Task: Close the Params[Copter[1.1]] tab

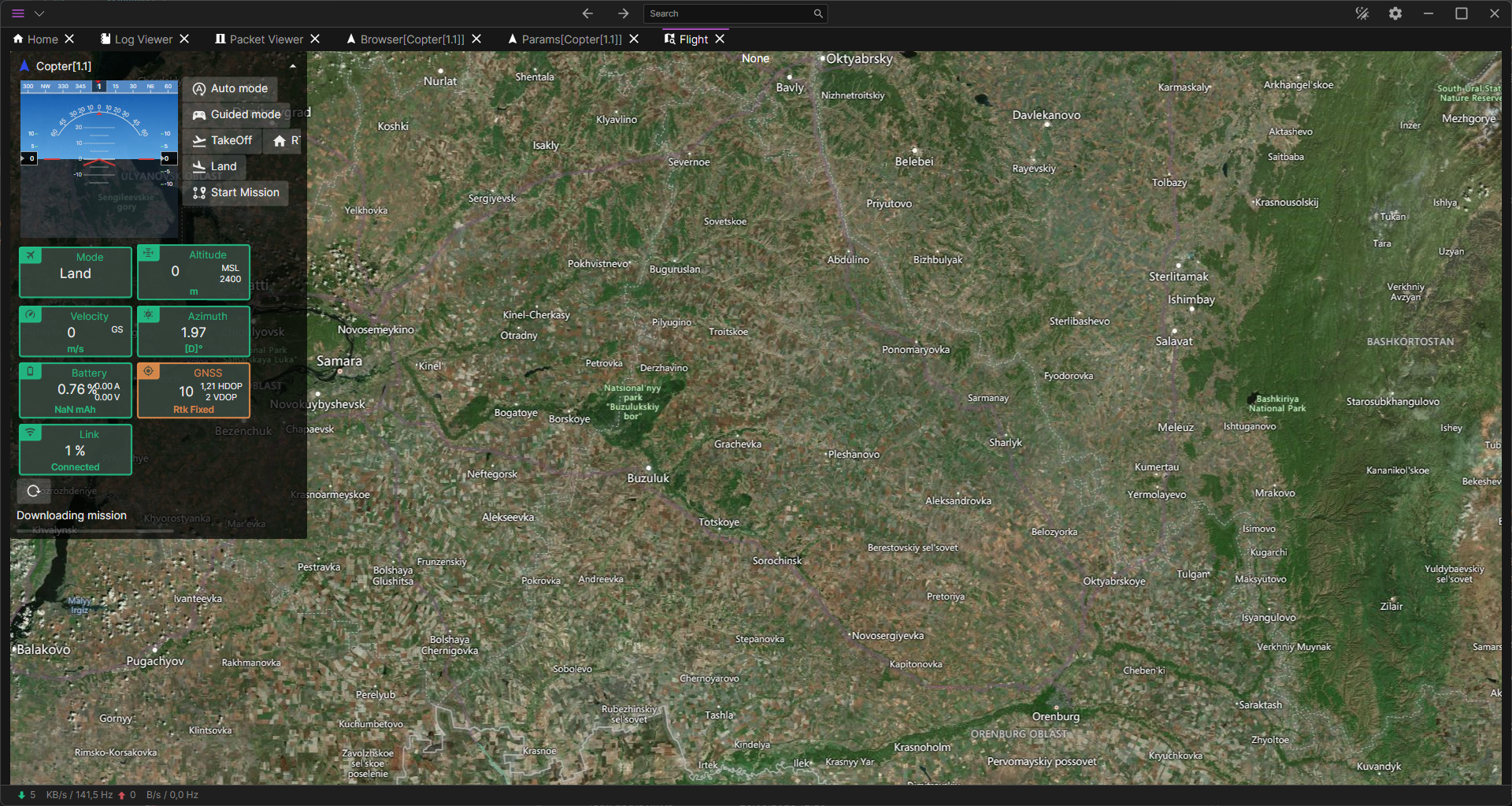Action: (x=634, y=39)
